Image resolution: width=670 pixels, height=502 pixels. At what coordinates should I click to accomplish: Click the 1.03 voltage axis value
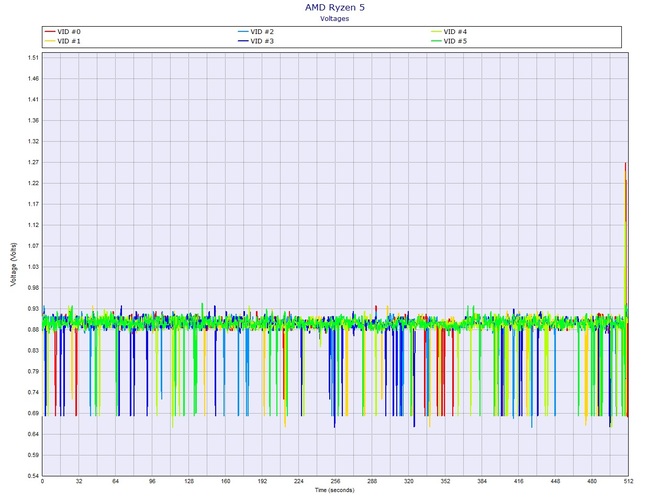pyautogui.click(x=34, y=267)
